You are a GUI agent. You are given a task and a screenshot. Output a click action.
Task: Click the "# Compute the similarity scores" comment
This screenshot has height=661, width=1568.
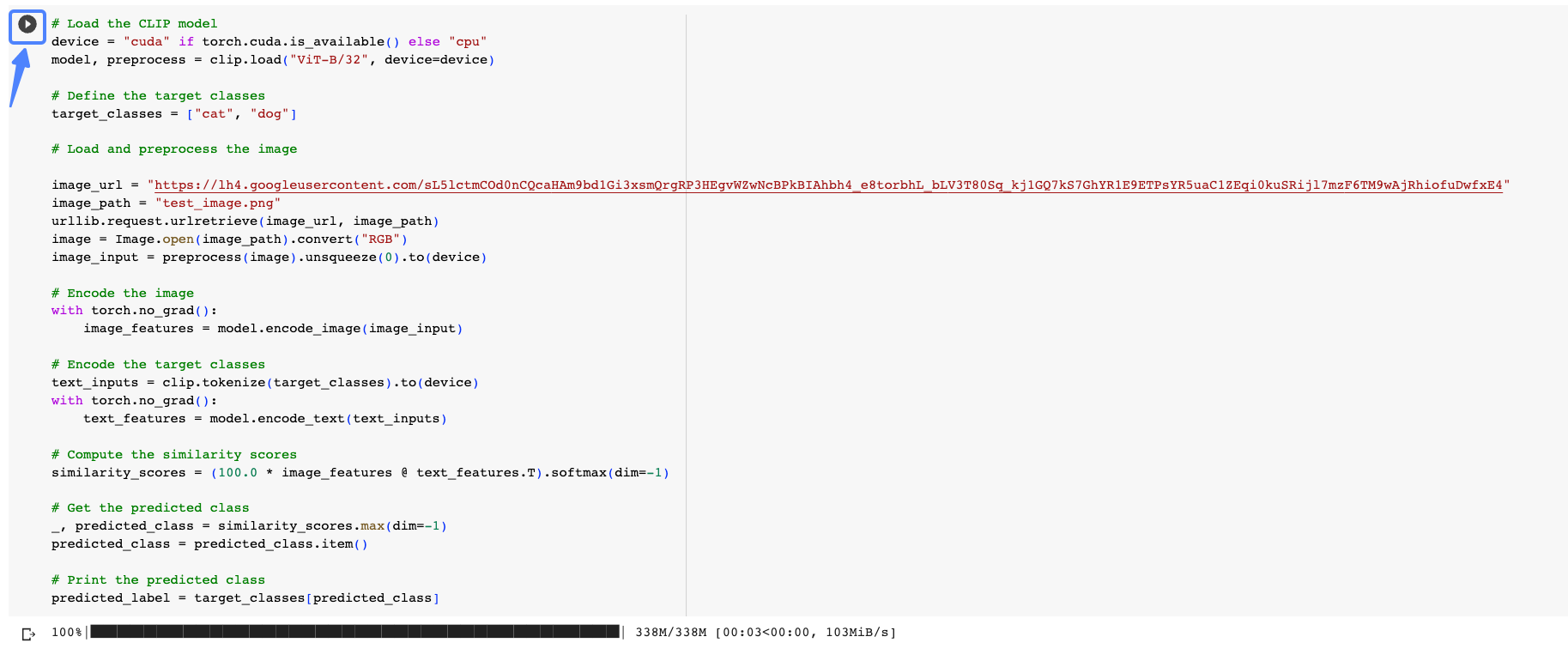[x=173, y=455]
